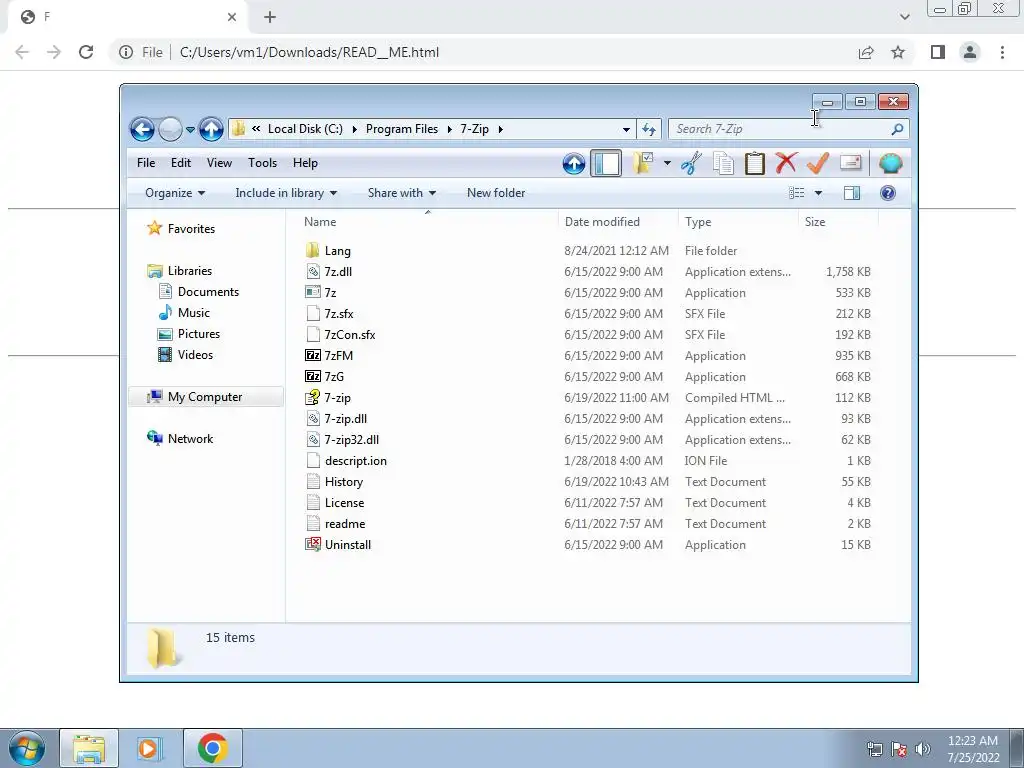Viewport: 1024px width, 768px height.
Task: Open Classic Explorer settings shell icon
Action: 890,163
